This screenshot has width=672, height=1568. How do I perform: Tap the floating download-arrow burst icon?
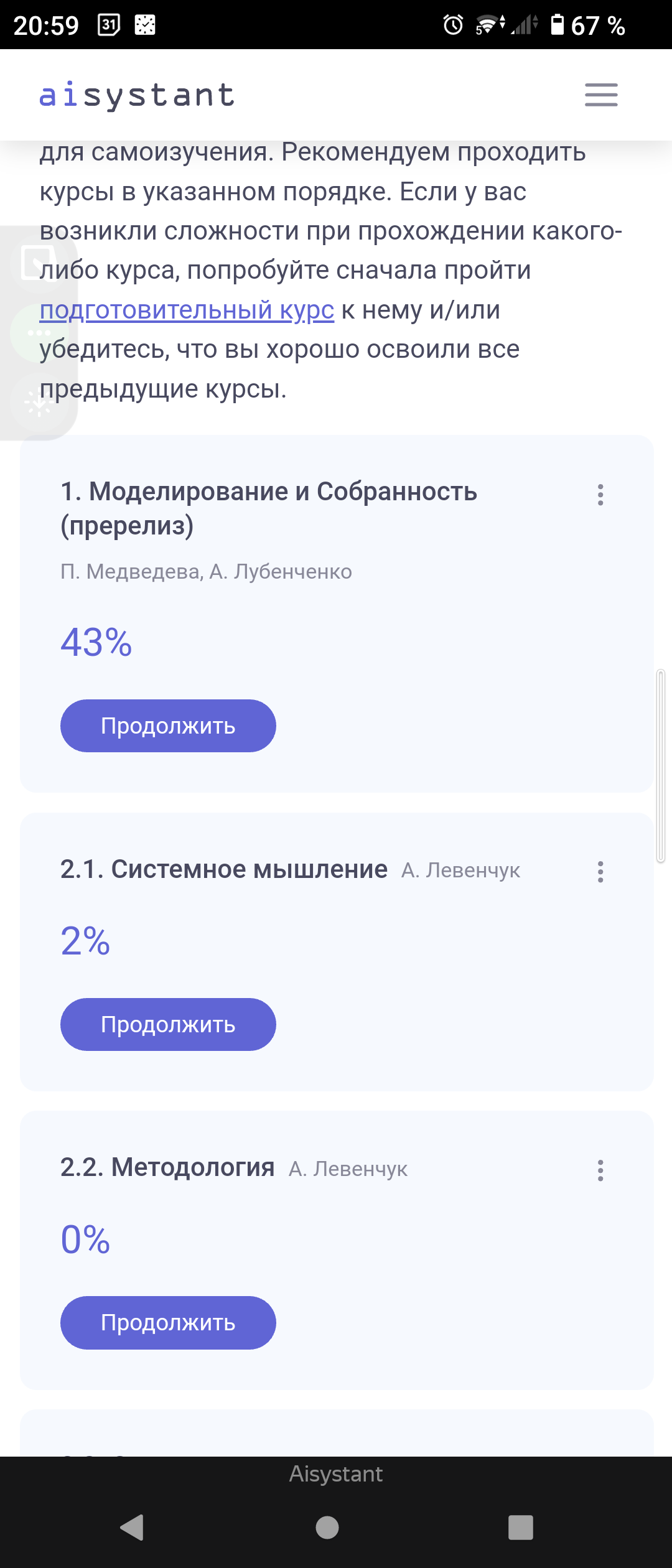pyautogui.click(x=39, y=404)
